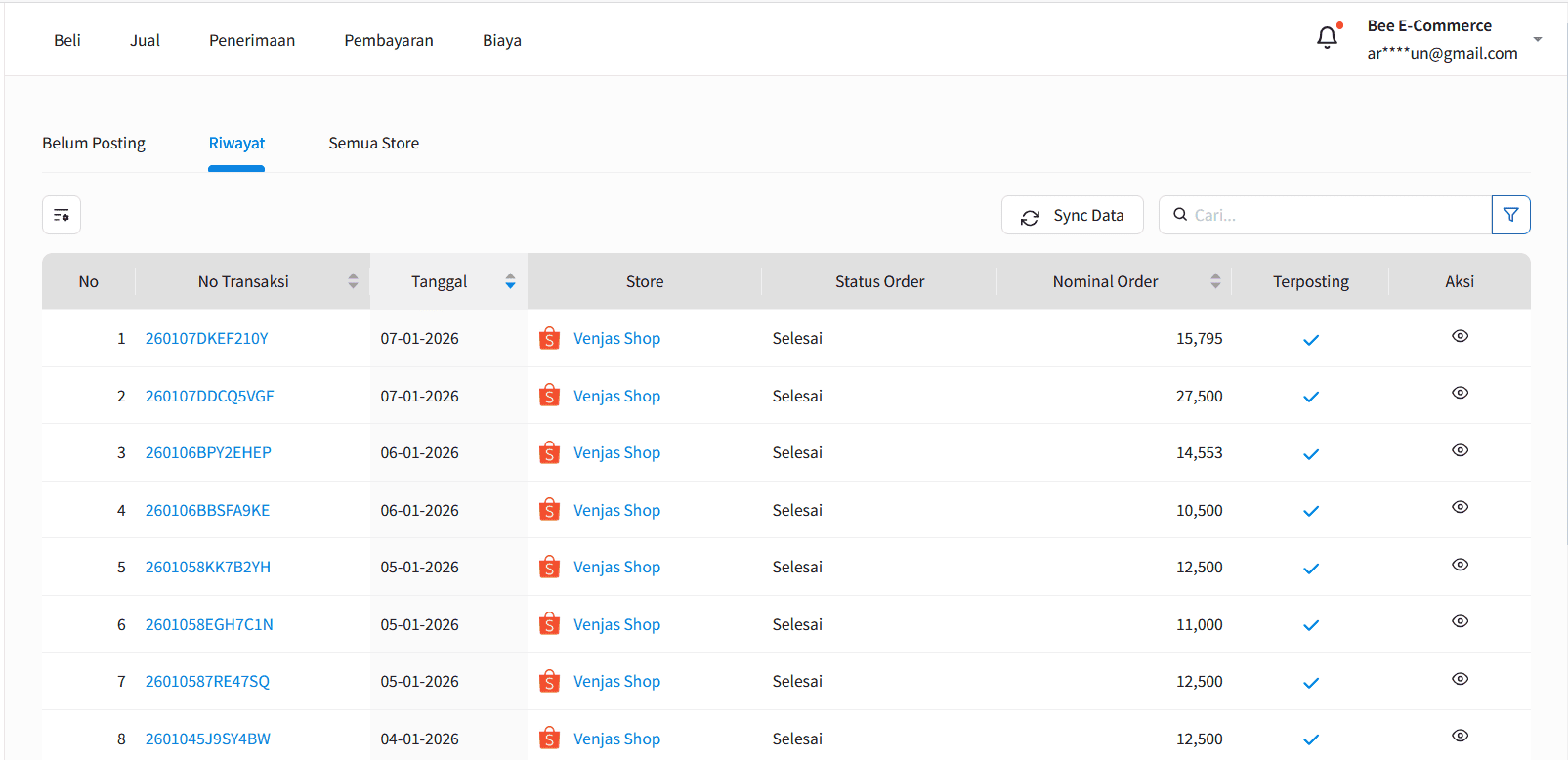The image size is (1568, 760).
Task: Click Terposting checkmark on row 7
Action: [x=1311, y=683]
